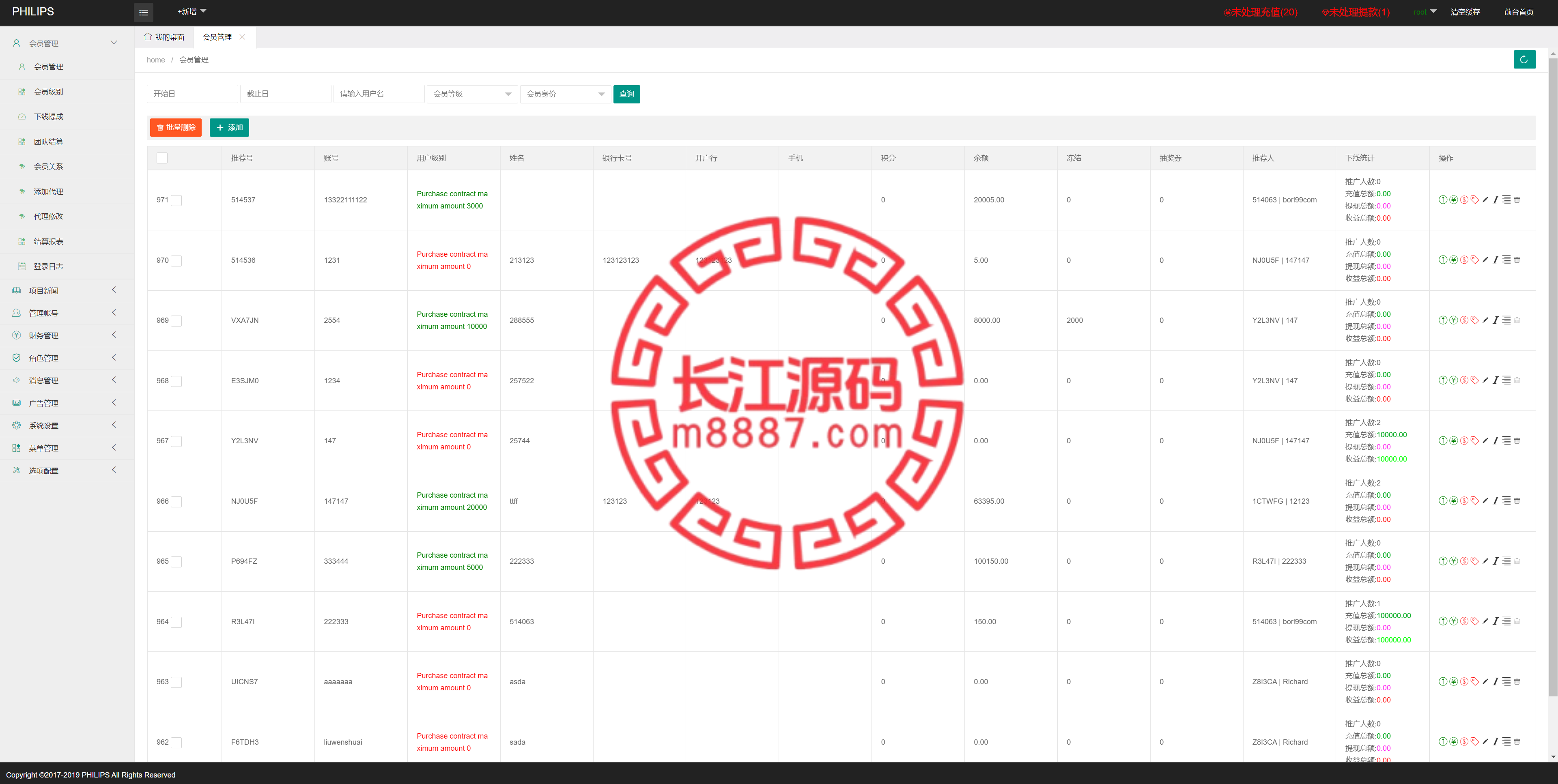Open 添加代理 in the sidebar

point(67,191)
